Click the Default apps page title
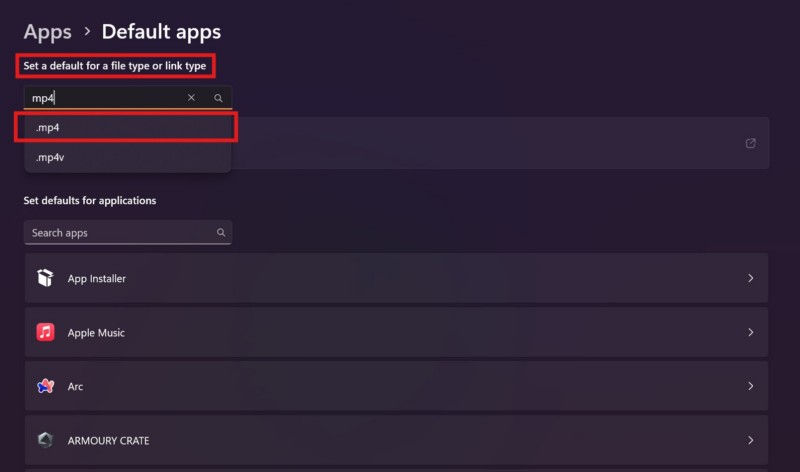Screen dimensions: 800x472 [161, 32]
